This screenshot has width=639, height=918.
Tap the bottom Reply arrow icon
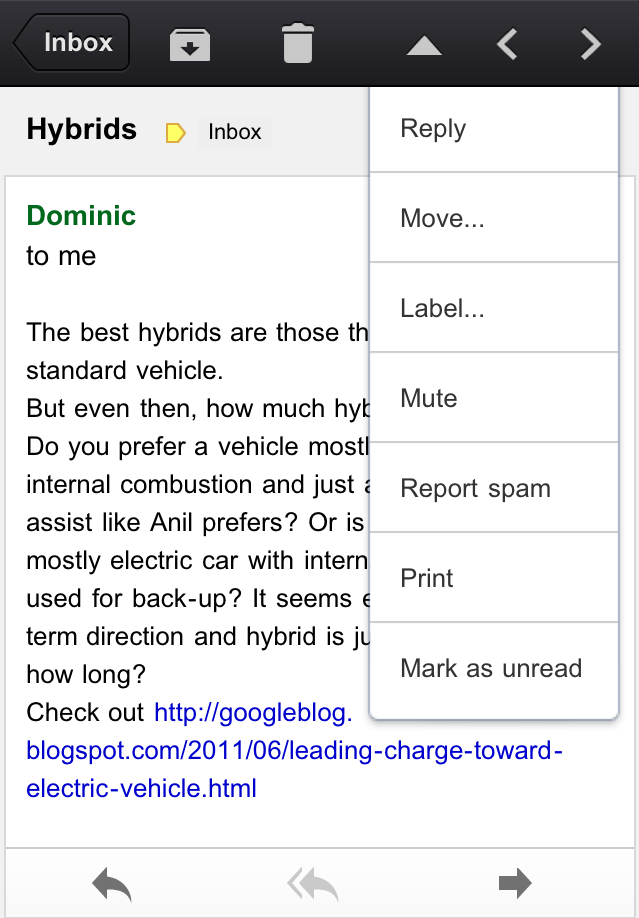click(x=111, y=883)
